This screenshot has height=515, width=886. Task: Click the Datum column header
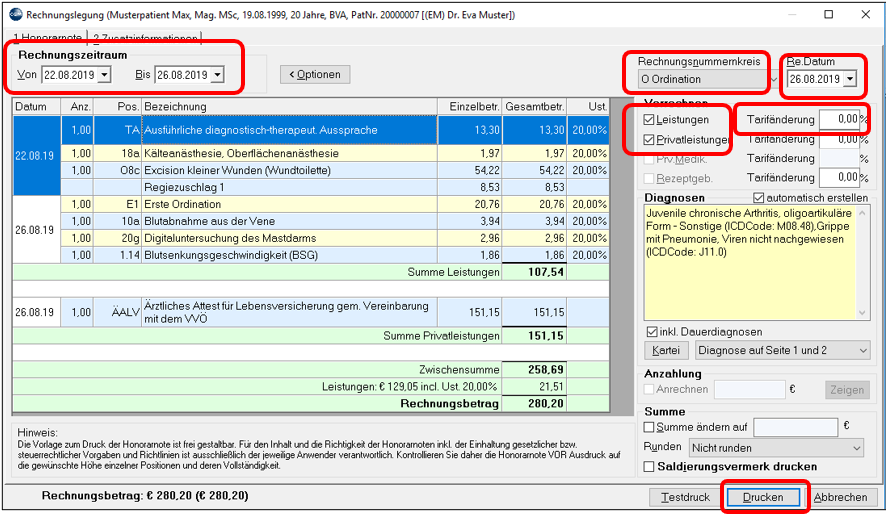click(36, 107)
